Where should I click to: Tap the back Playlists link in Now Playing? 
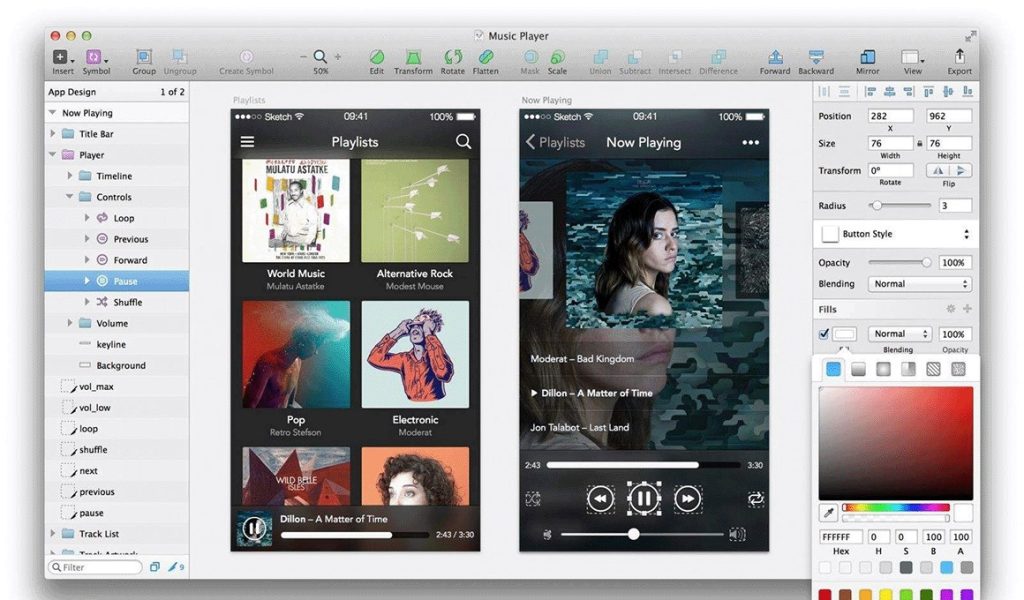[x=556, y=142]
